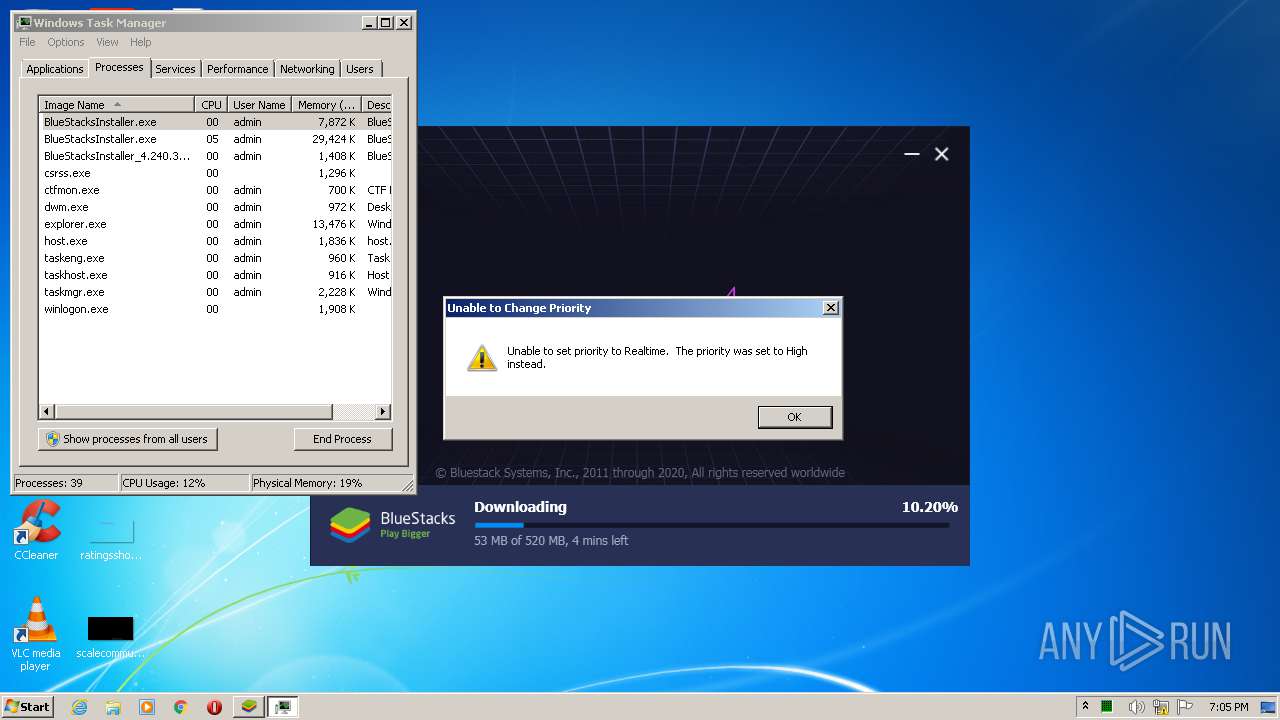This screenshot has width=1280, height=720.
Task: Sort processes by CPU column header
Action: 211,104
